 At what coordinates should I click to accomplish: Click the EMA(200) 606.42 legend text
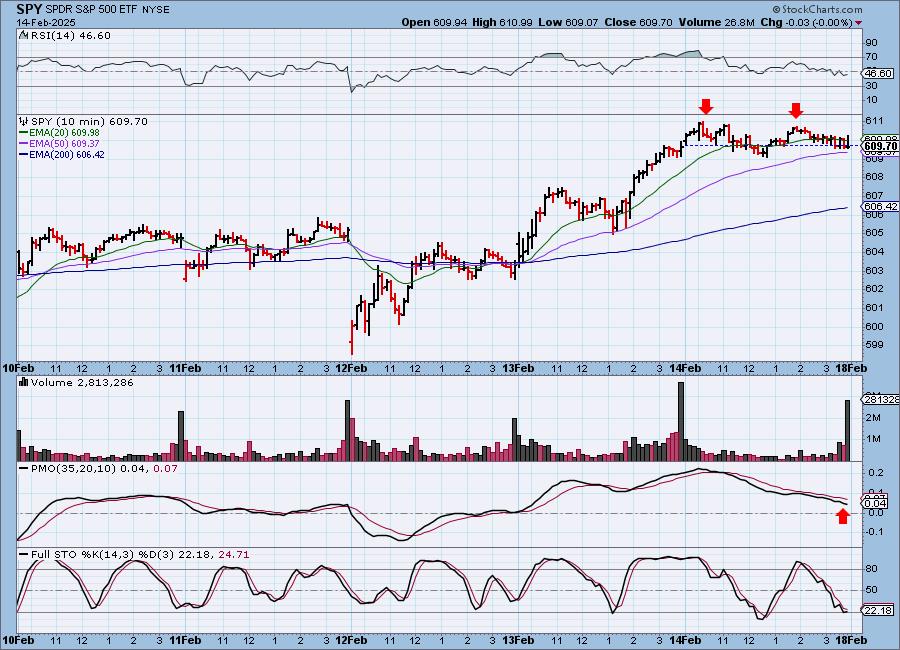click(x=67, y=154)
